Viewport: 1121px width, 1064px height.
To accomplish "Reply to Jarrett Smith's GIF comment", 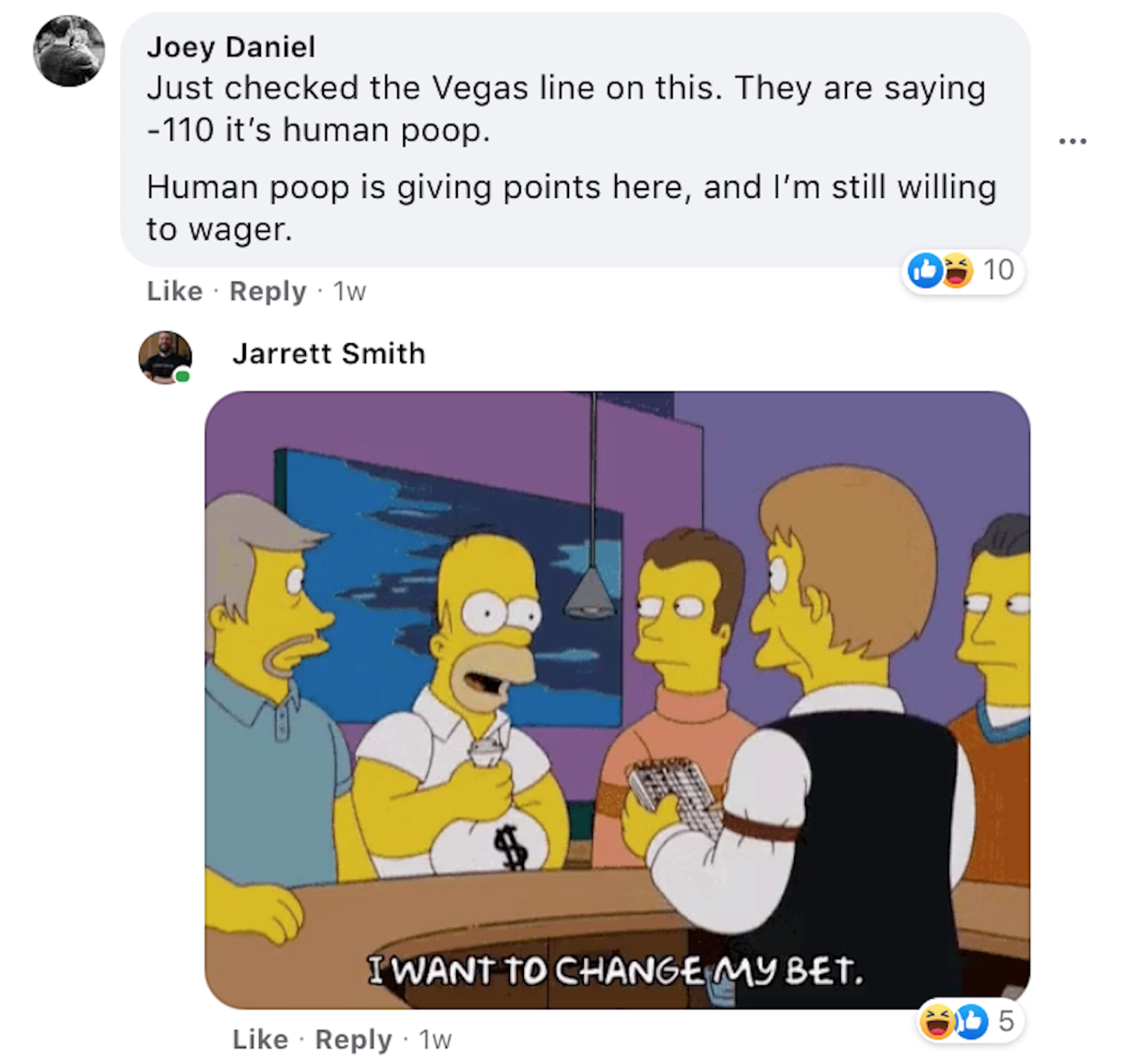I will (353, 1039).
